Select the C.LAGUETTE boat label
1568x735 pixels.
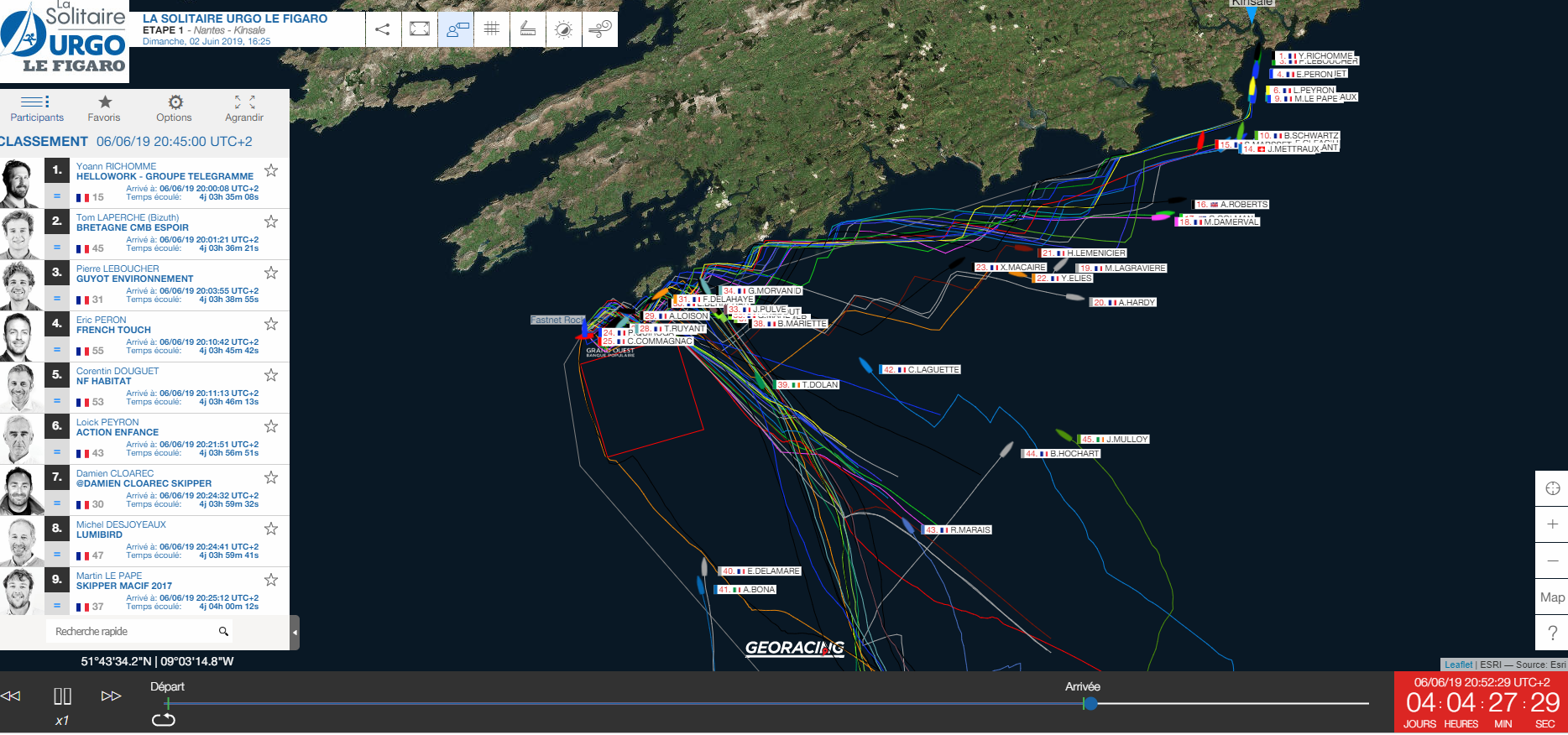tap(921, 369)
